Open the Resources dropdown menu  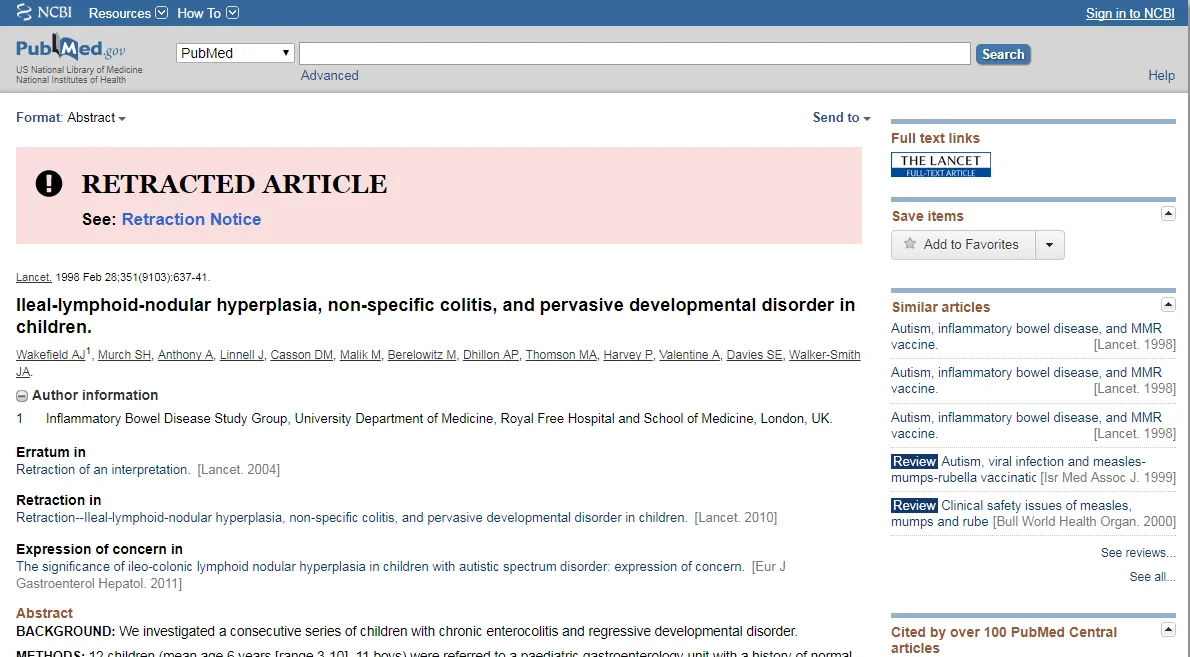pyautogui.click(x=128, y=13)
